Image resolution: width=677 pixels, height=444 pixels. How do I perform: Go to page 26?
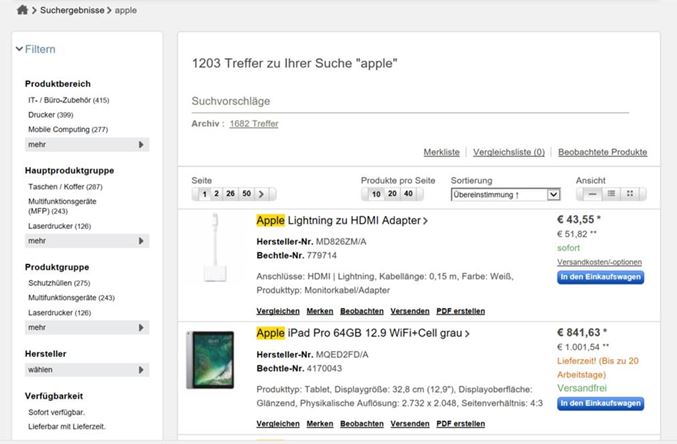tap(231, 194)
